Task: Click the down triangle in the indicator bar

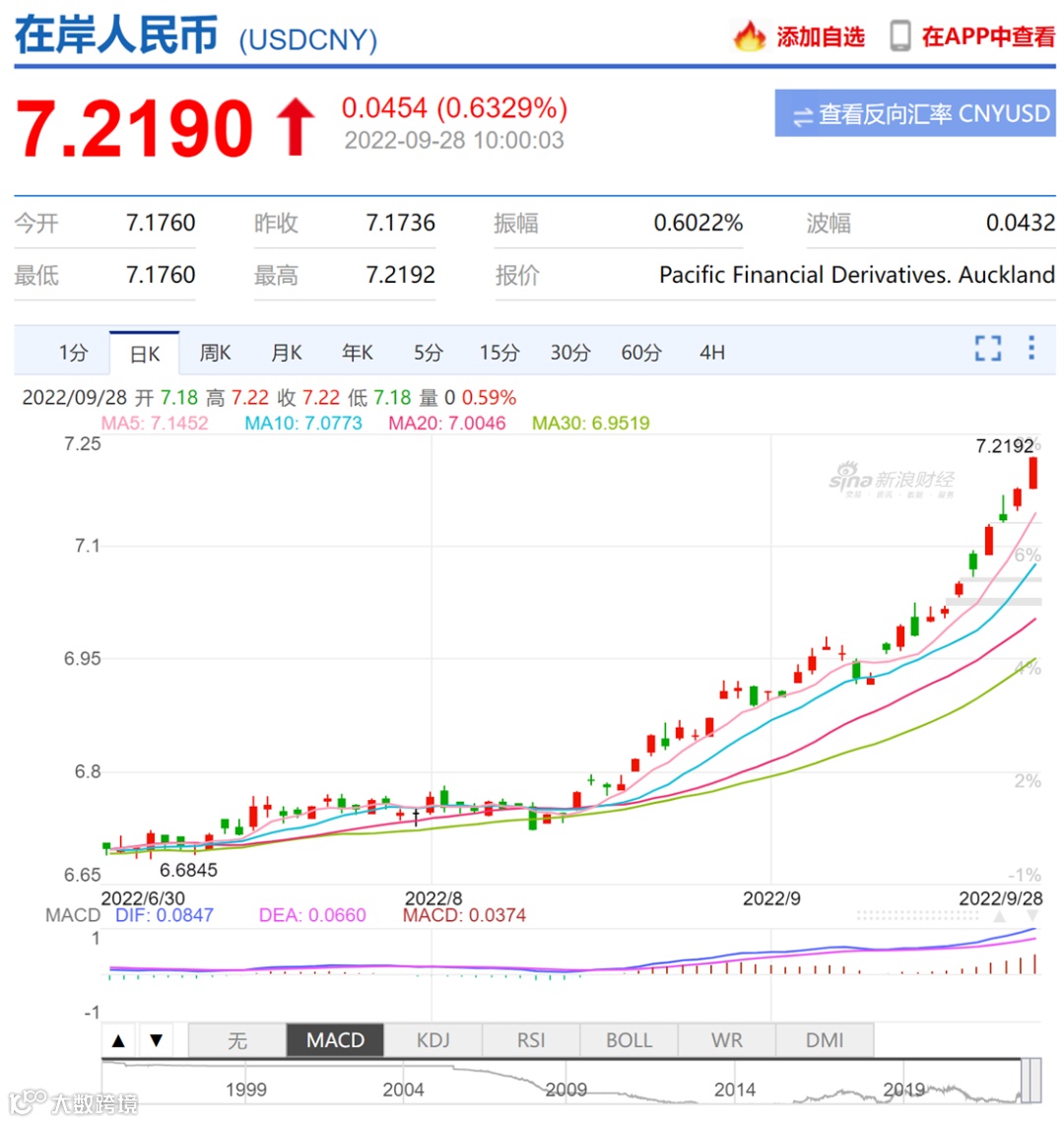Action: coord(154,1039)
